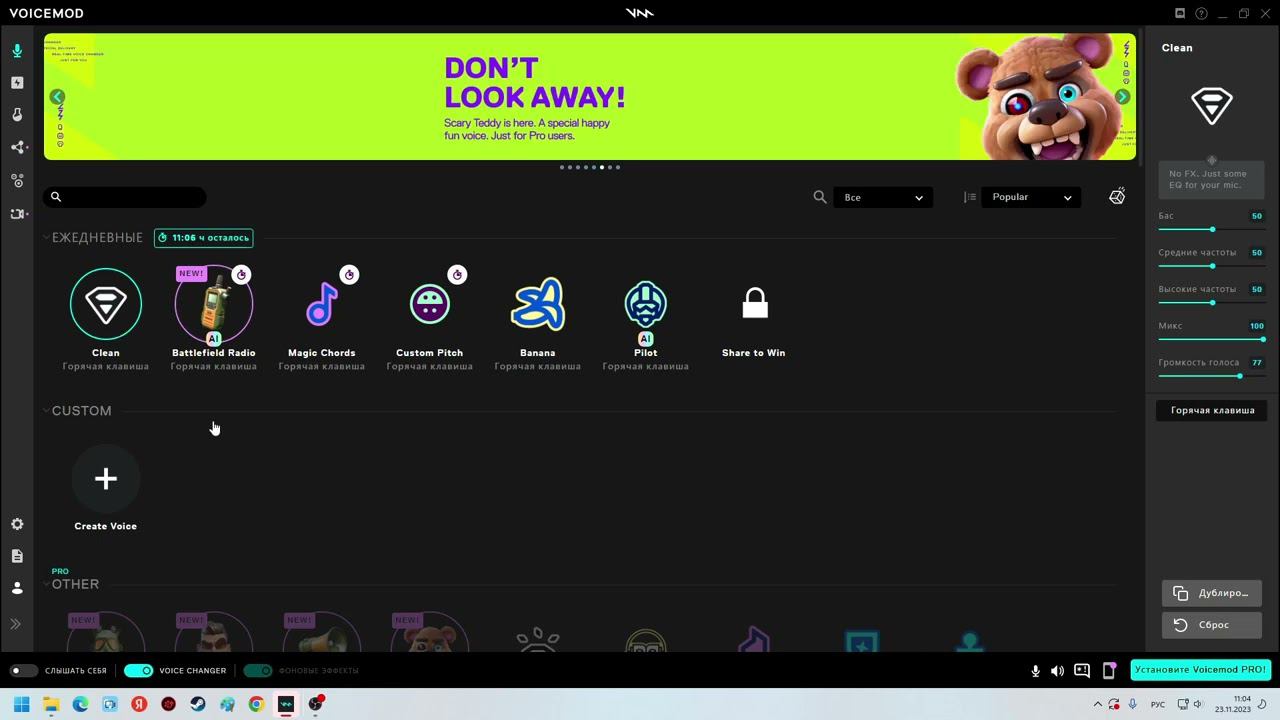
Task: Adjust the Микс slider
Action: click(x=1212, y=340)
